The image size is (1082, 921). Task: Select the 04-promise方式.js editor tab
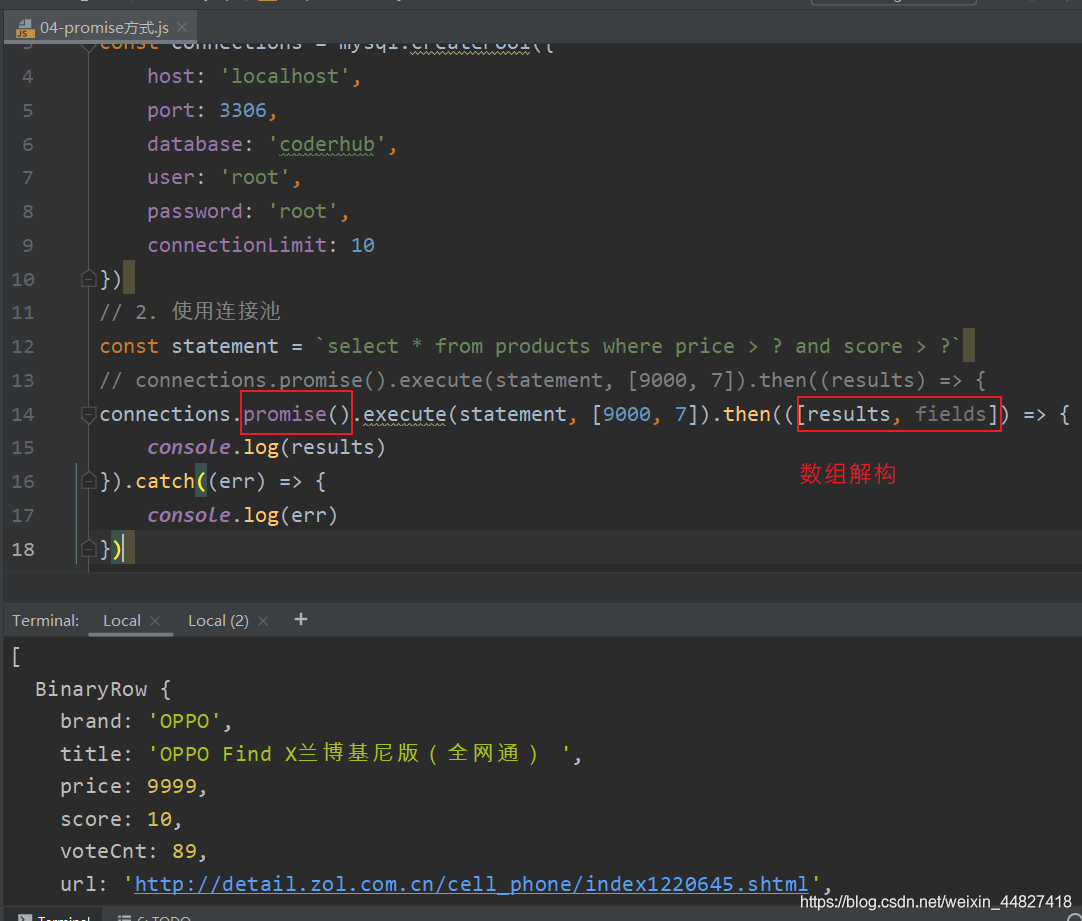tap(100, 28)
